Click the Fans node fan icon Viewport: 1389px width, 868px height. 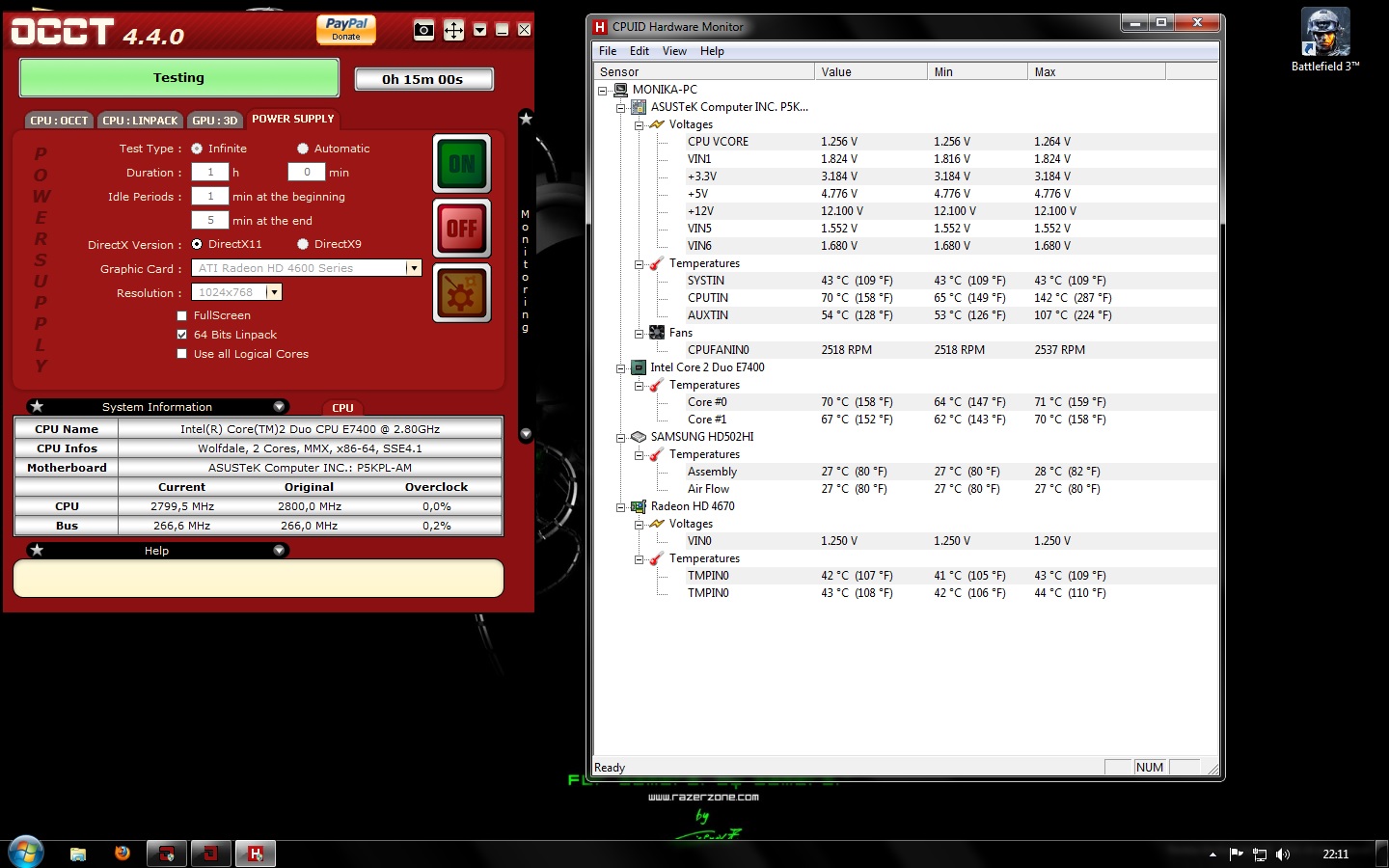coord(657,333)
